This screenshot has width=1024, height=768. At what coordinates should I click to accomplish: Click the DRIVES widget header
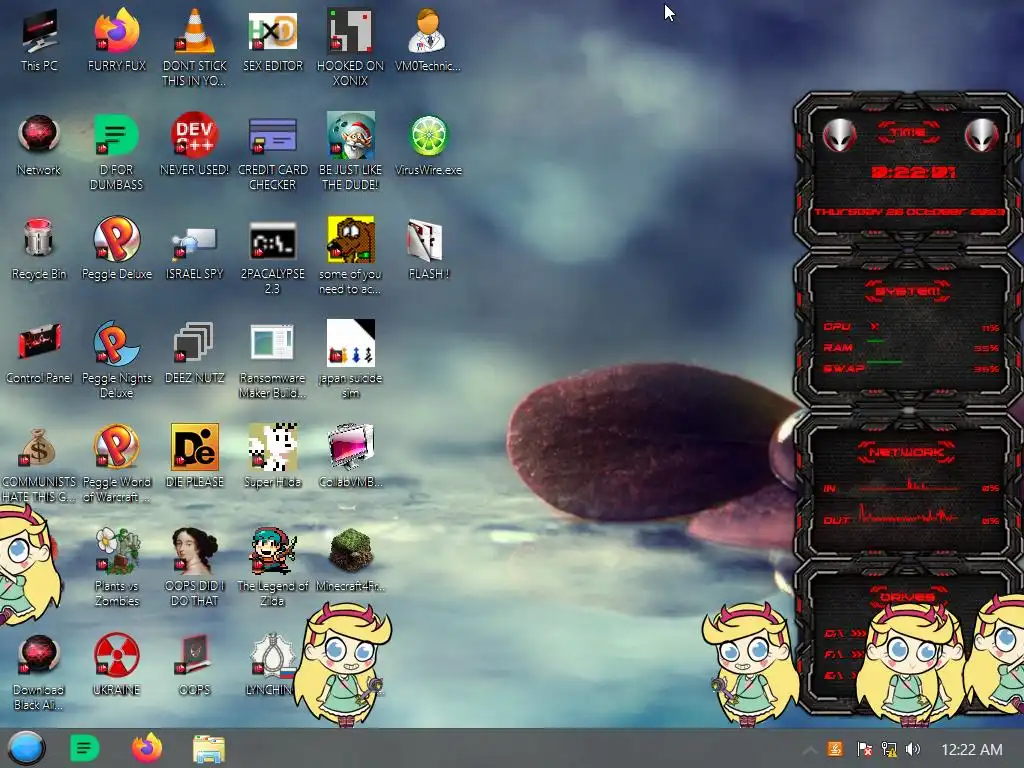pyautogui.click(x=908, y=597)
